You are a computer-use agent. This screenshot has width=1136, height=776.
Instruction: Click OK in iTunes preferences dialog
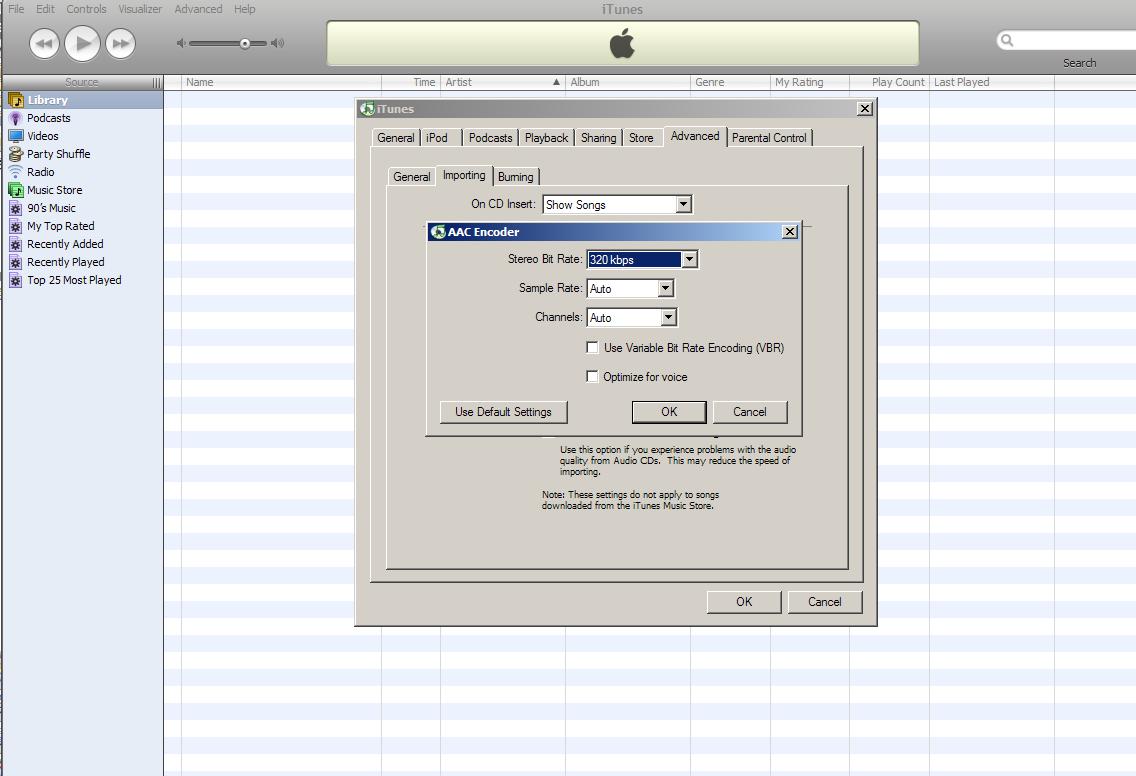744,601
